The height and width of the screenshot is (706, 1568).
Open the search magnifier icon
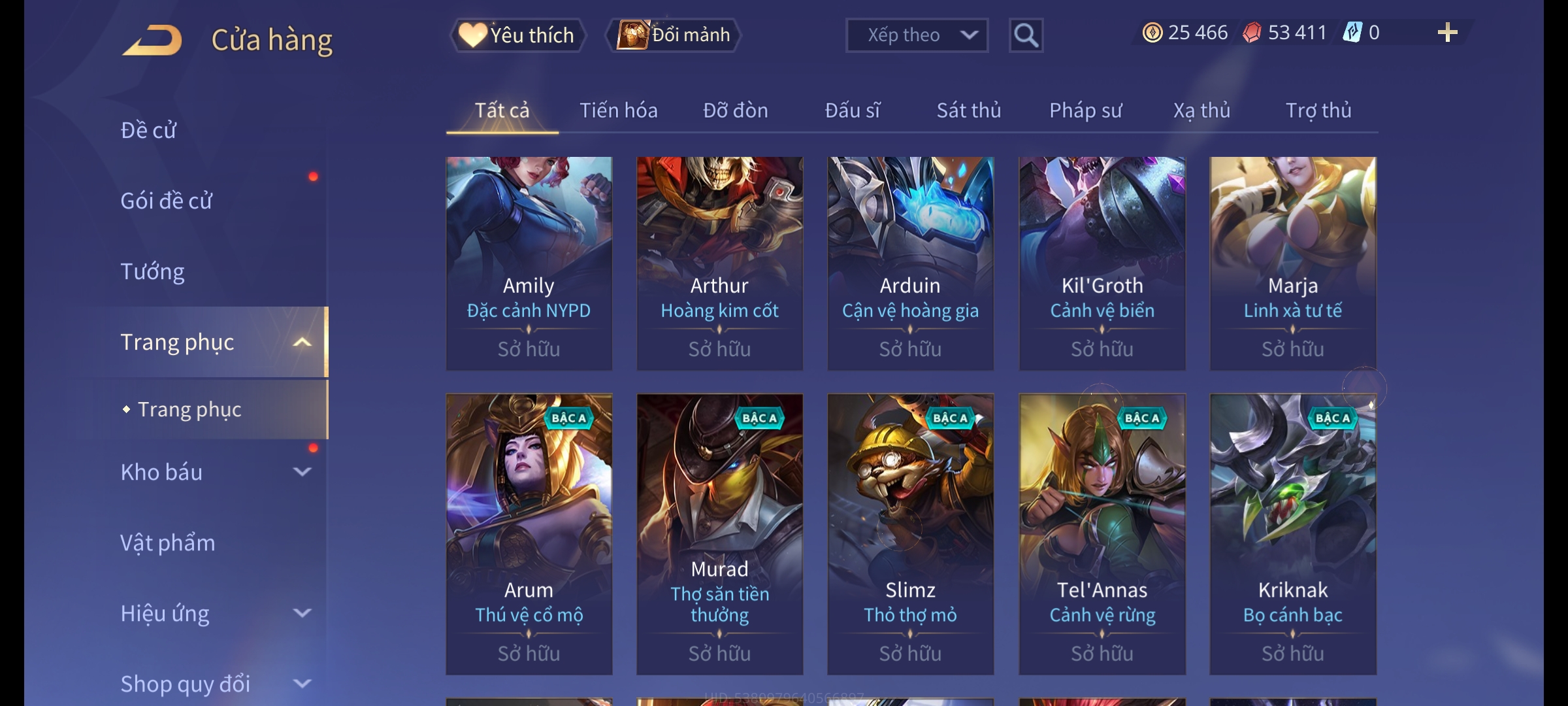click(1026, 35)
